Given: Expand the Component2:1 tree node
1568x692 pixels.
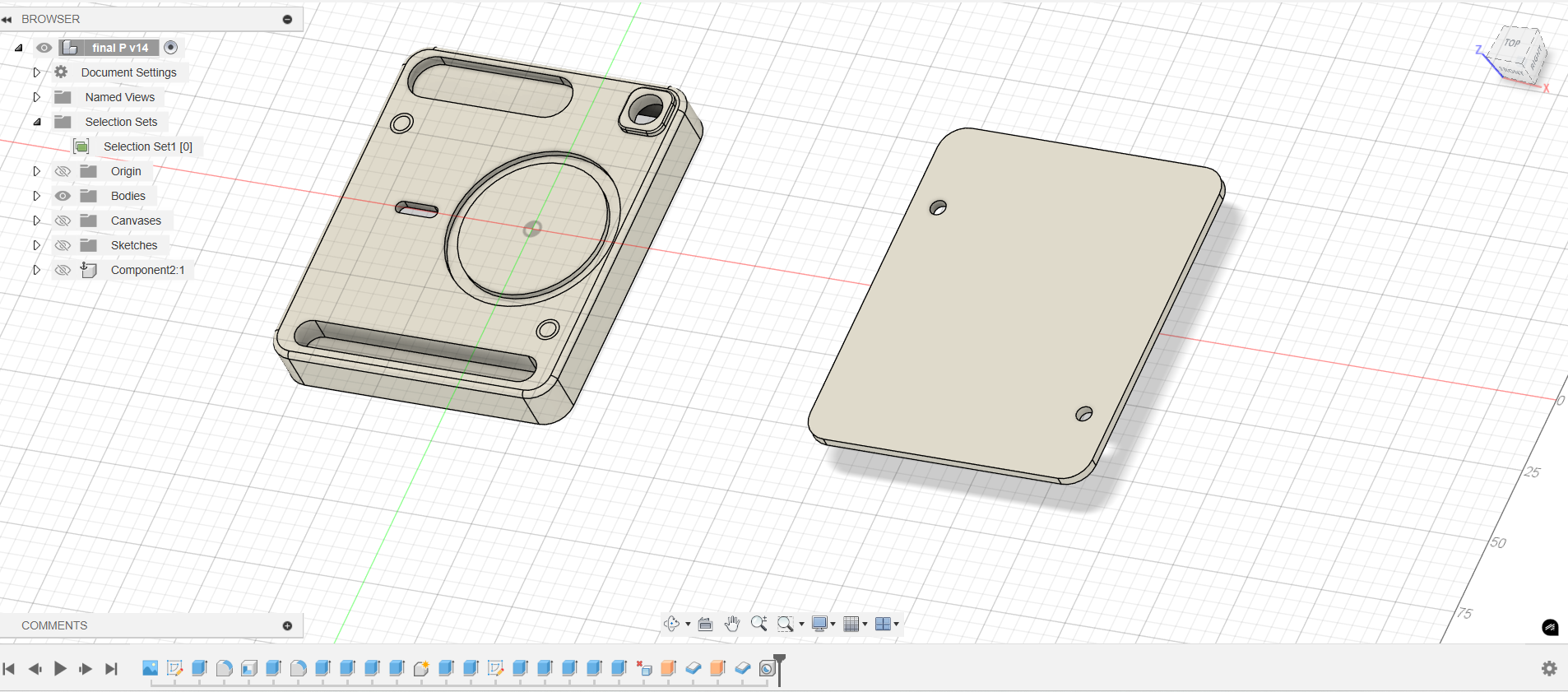Looking at the screenshot, I should pos(36,270).
